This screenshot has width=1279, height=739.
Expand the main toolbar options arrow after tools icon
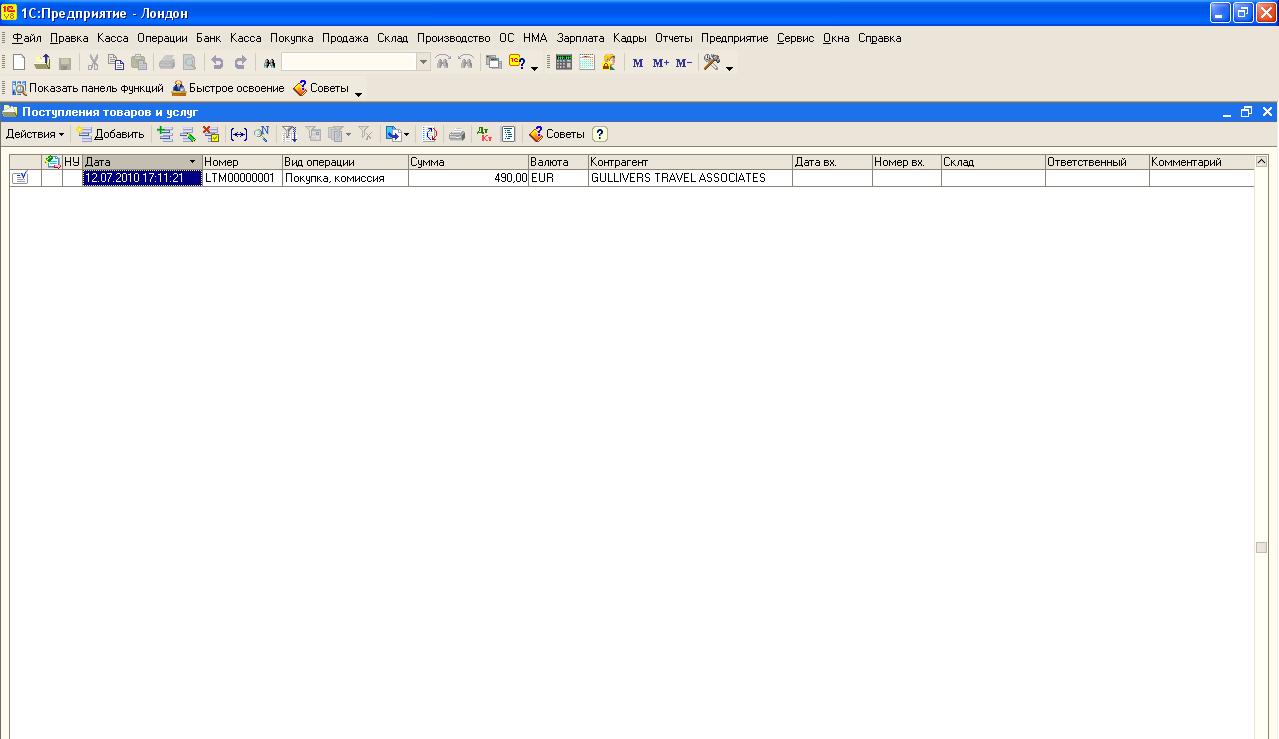729,68
